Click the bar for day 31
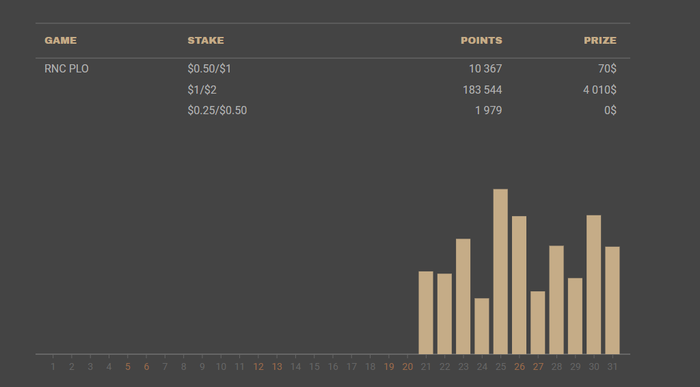The width and height of the screenshot is (700, 387). pos(612,300)
